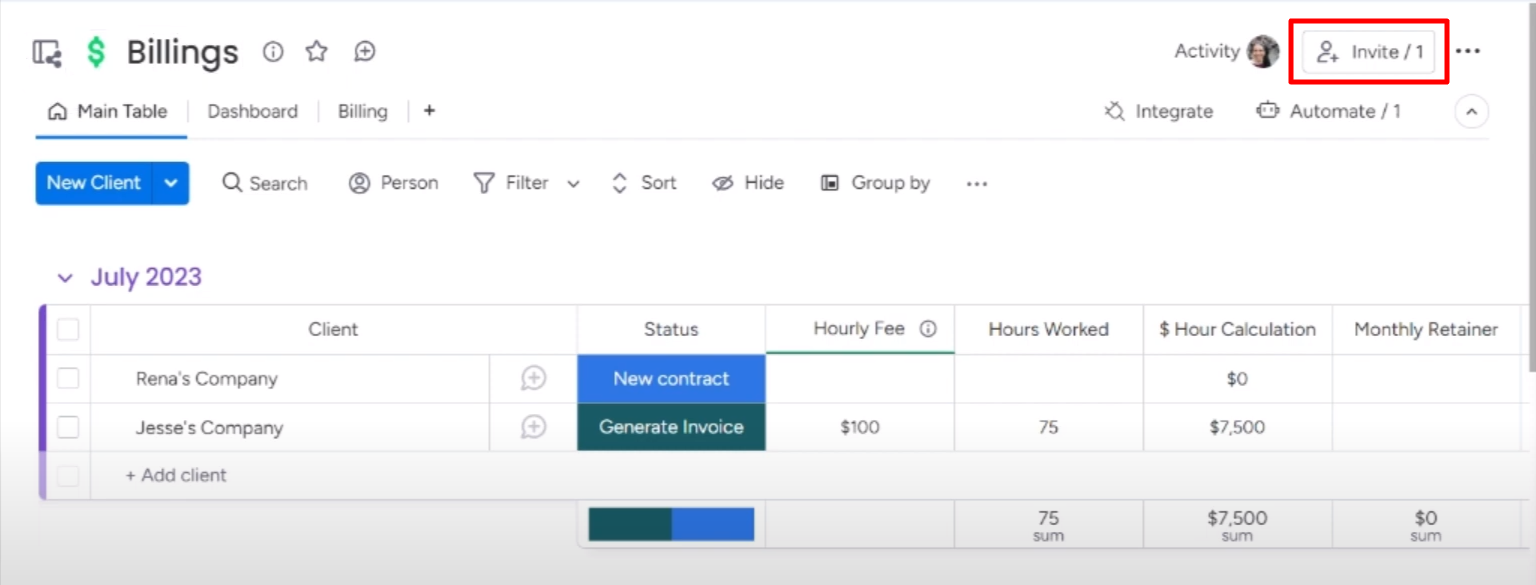Switch to the Dashboard tab

click(x=252, y=111)
